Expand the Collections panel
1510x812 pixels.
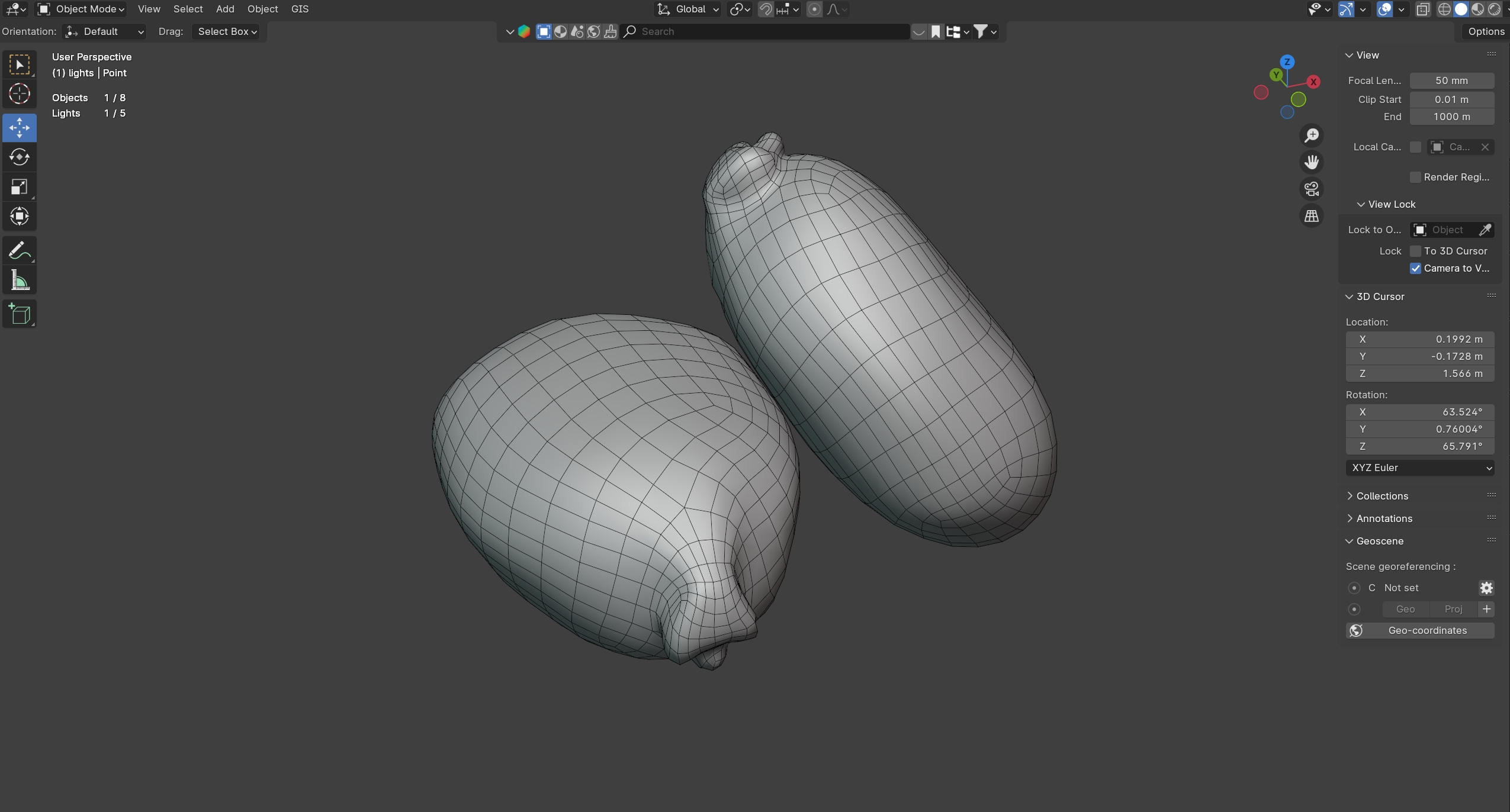click(1382, 496)
